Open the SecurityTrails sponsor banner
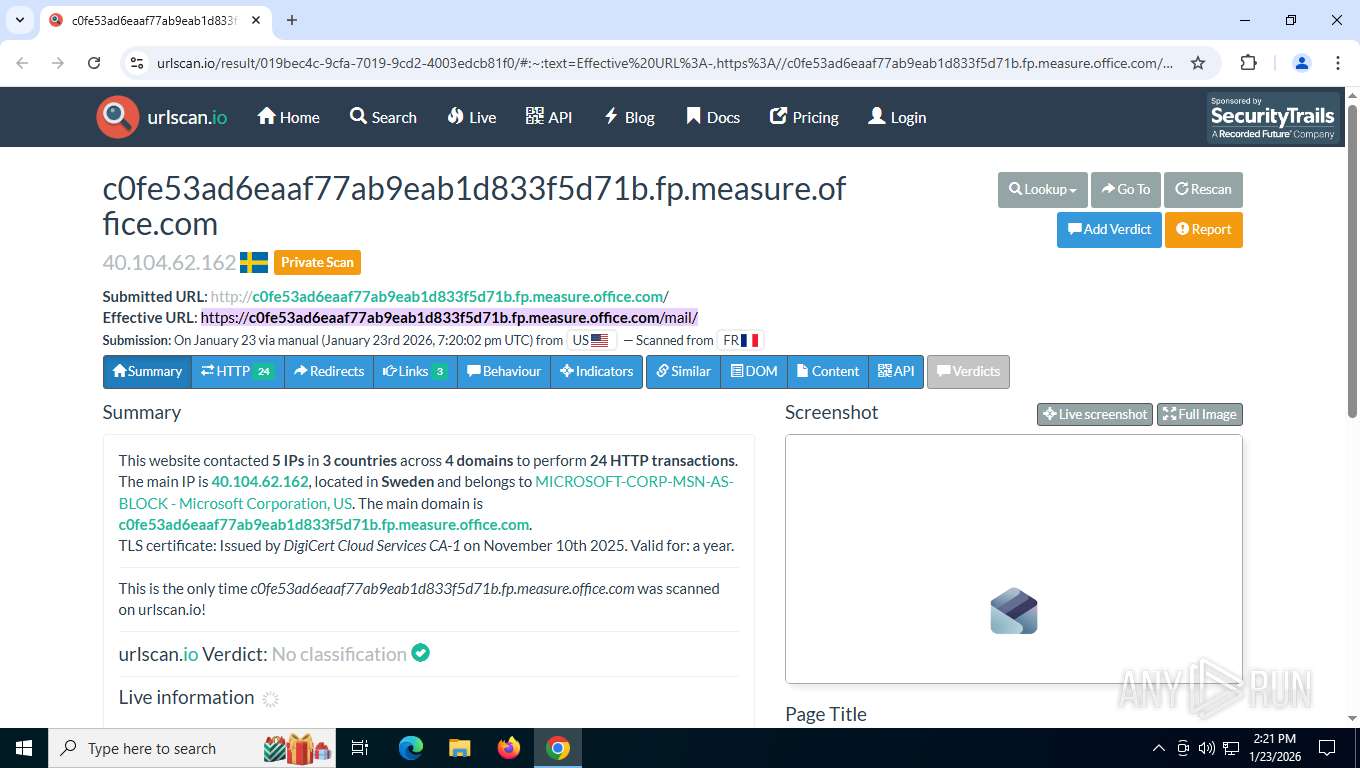The width and height of the screenshot is (1360, 768). (1273, 118)
